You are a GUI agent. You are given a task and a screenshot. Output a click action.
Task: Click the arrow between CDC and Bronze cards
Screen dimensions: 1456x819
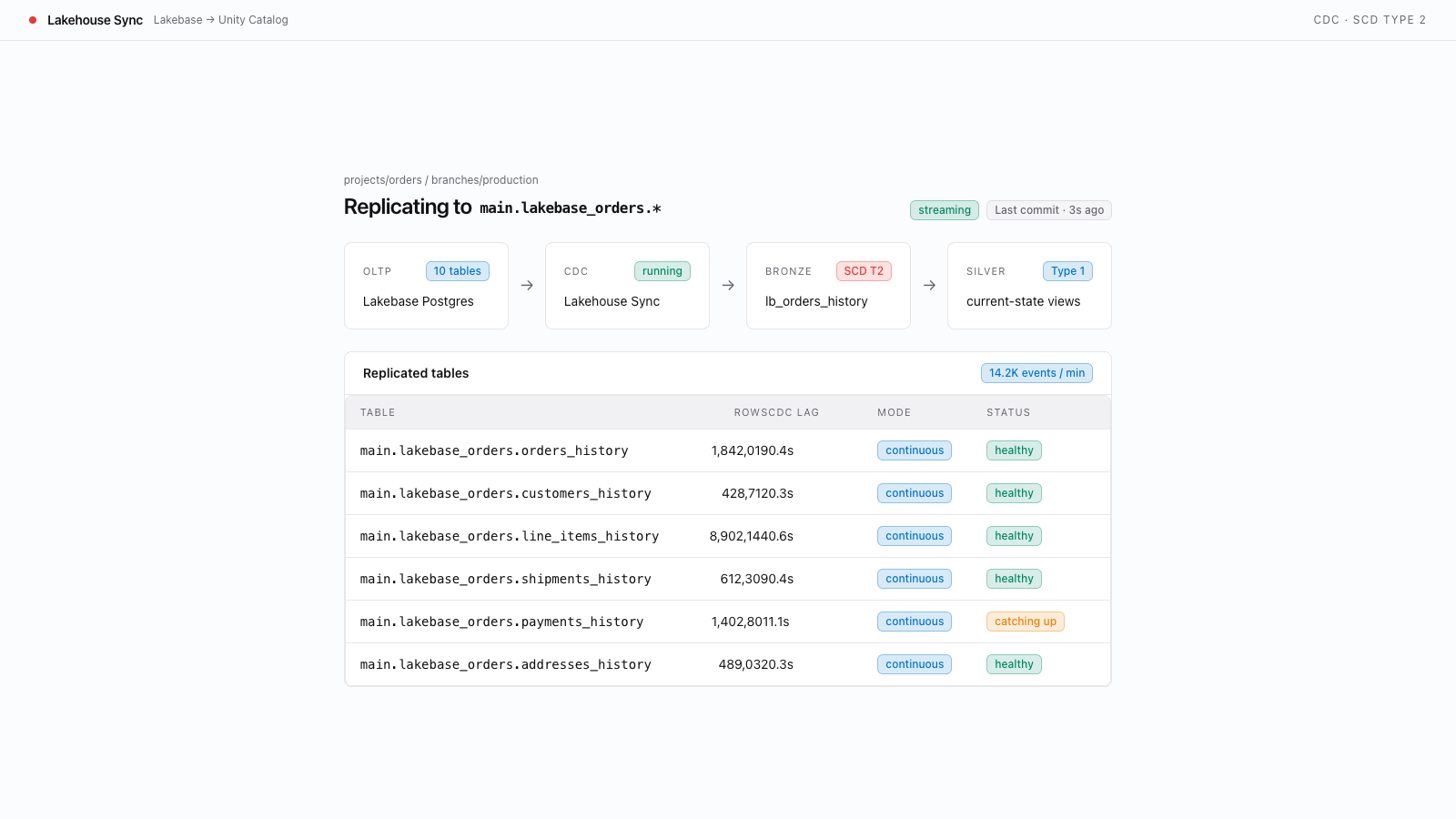point(728,286)
